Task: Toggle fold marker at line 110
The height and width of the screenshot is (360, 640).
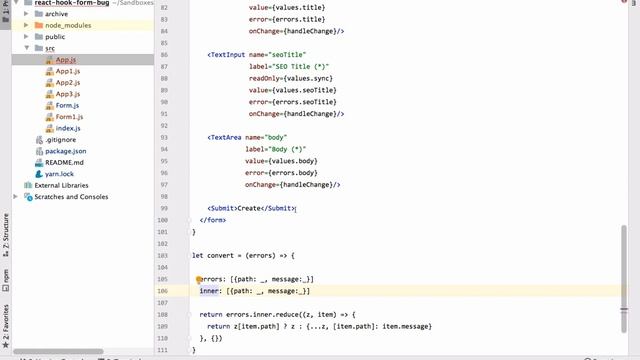Action: pyautogui.click(x=189, y=338)
